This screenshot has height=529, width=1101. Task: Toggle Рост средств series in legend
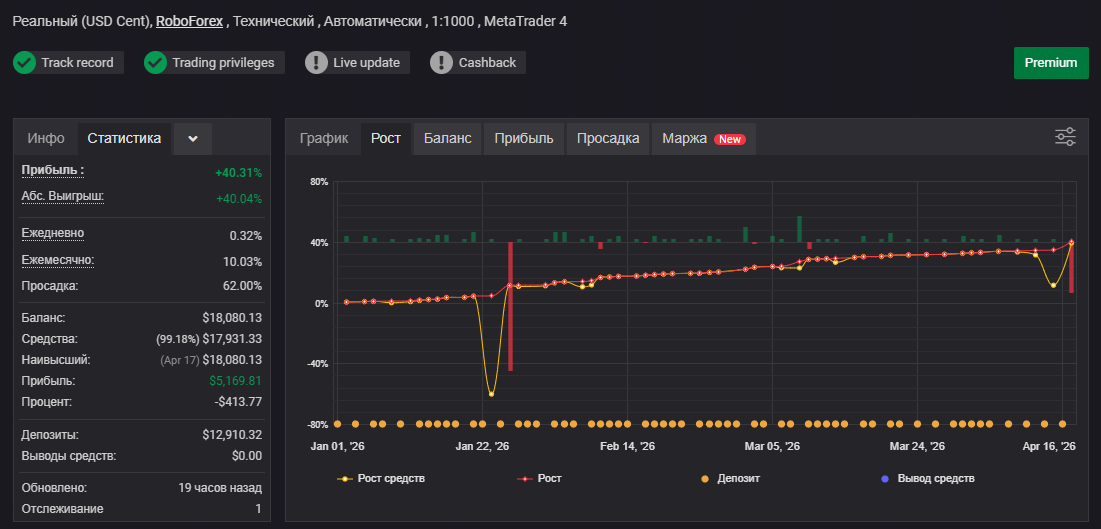pyautogui.click(x=381, y=478)
